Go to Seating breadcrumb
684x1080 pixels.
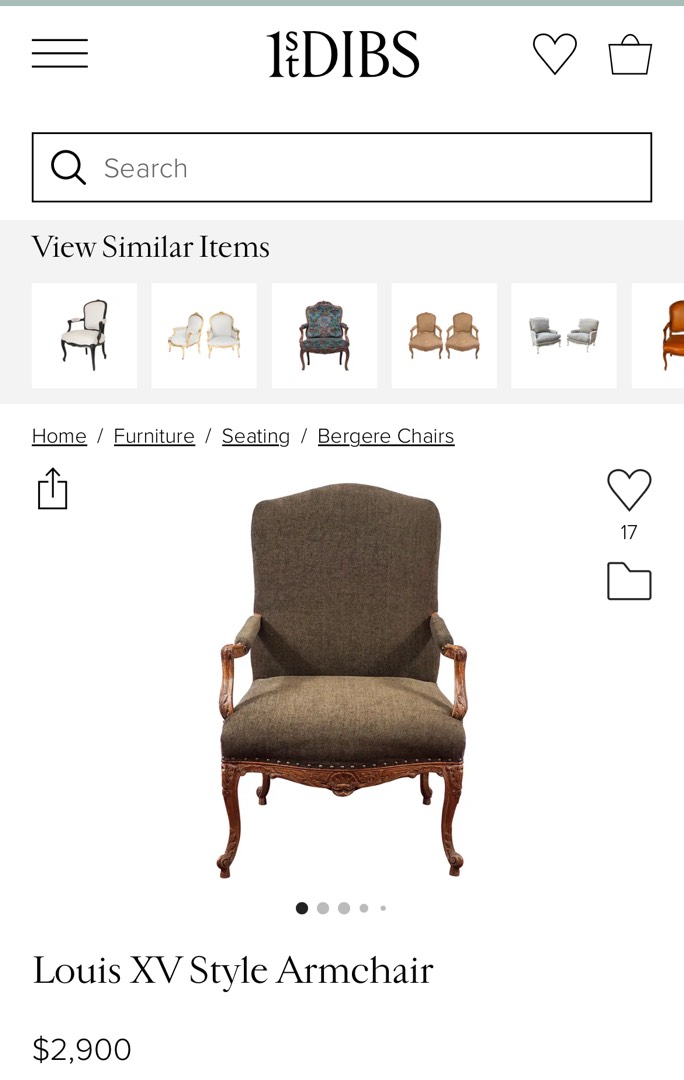click(x=256, y=436)
